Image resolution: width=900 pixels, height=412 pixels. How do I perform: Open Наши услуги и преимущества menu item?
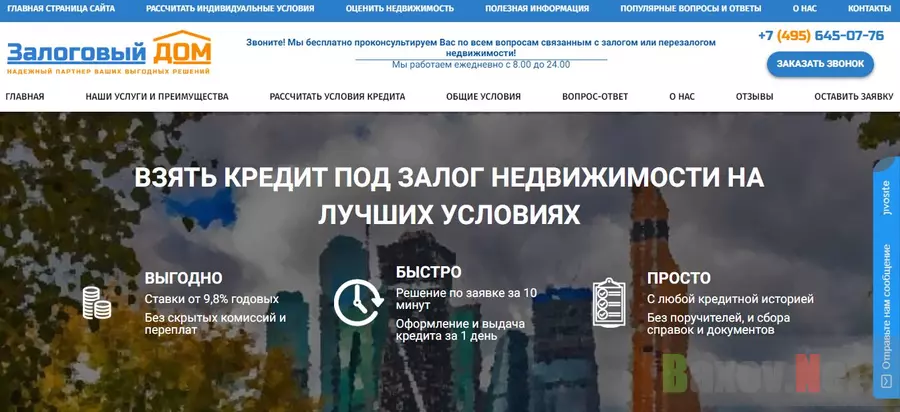pos(157,96)
